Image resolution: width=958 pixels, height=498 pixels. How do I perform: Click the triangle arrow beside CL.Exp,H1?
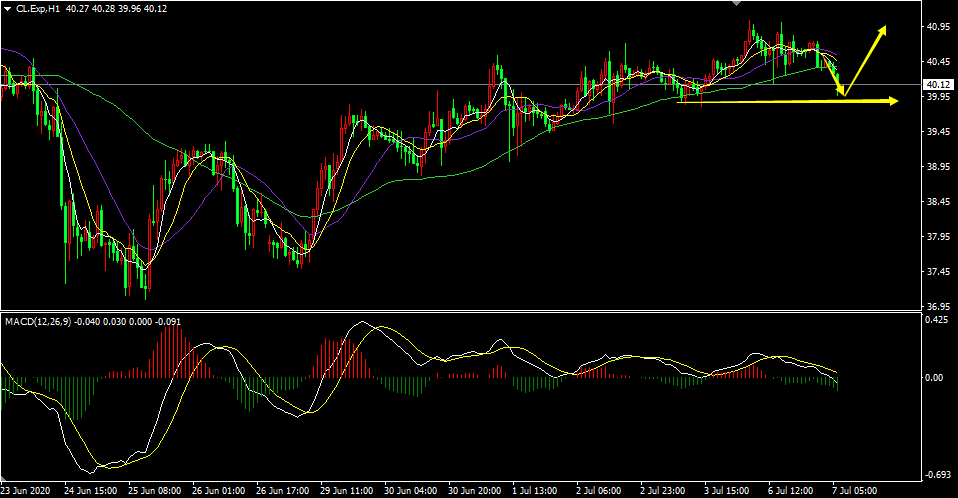7,9
